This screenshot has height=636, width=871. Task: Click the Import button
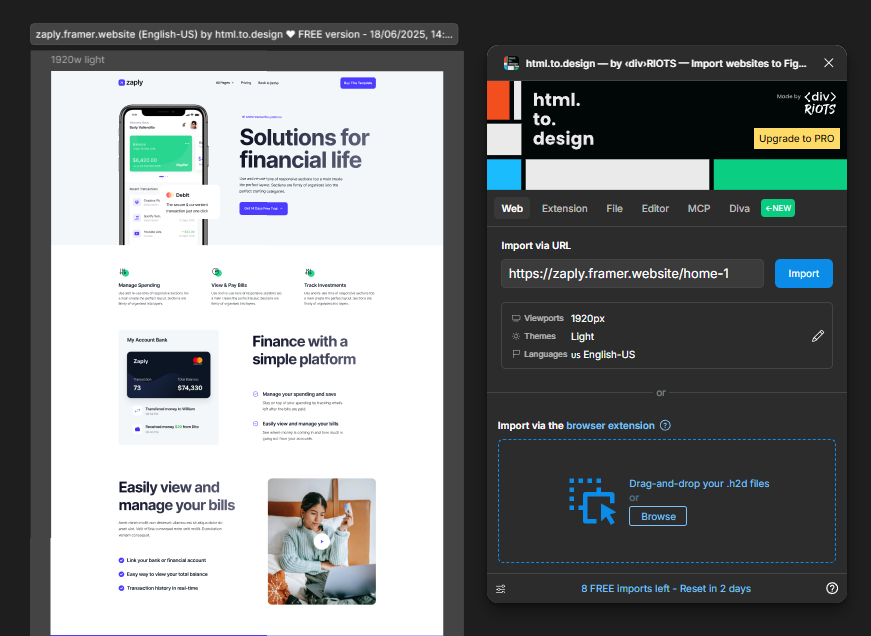[803, 273]
